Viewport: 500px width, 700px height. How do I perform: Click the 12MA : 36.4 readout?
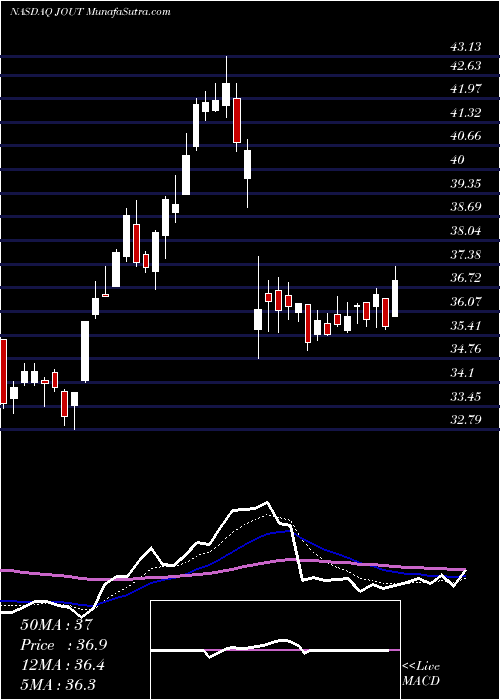click(x=63, y=665)
